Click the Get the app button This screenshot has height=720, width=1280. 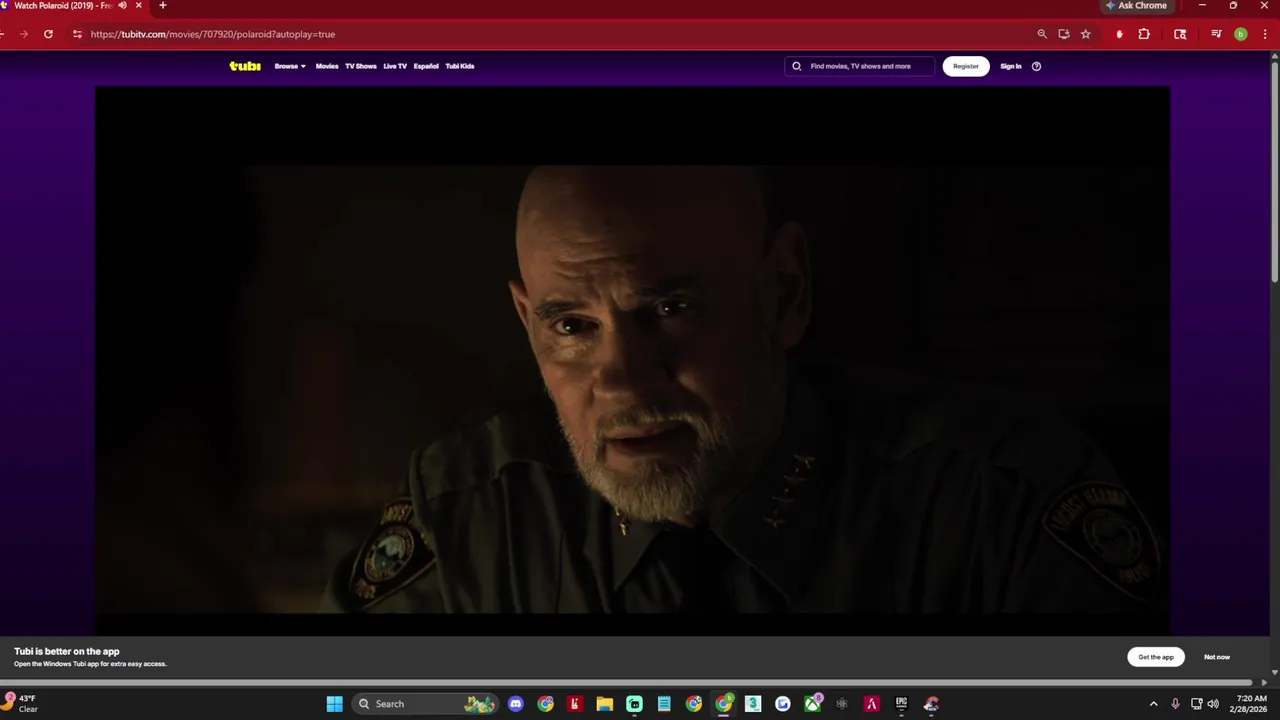point(1156,657)
